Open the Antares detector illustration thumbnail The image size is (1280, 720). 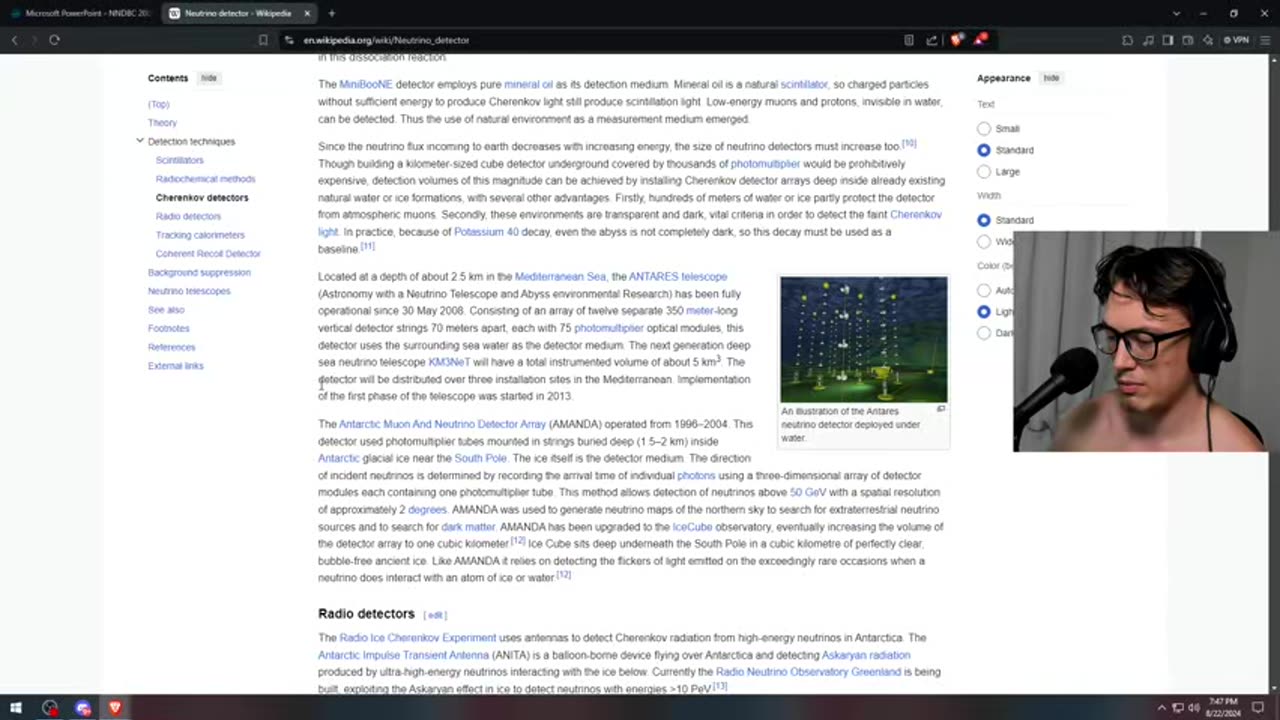point(864,340)
